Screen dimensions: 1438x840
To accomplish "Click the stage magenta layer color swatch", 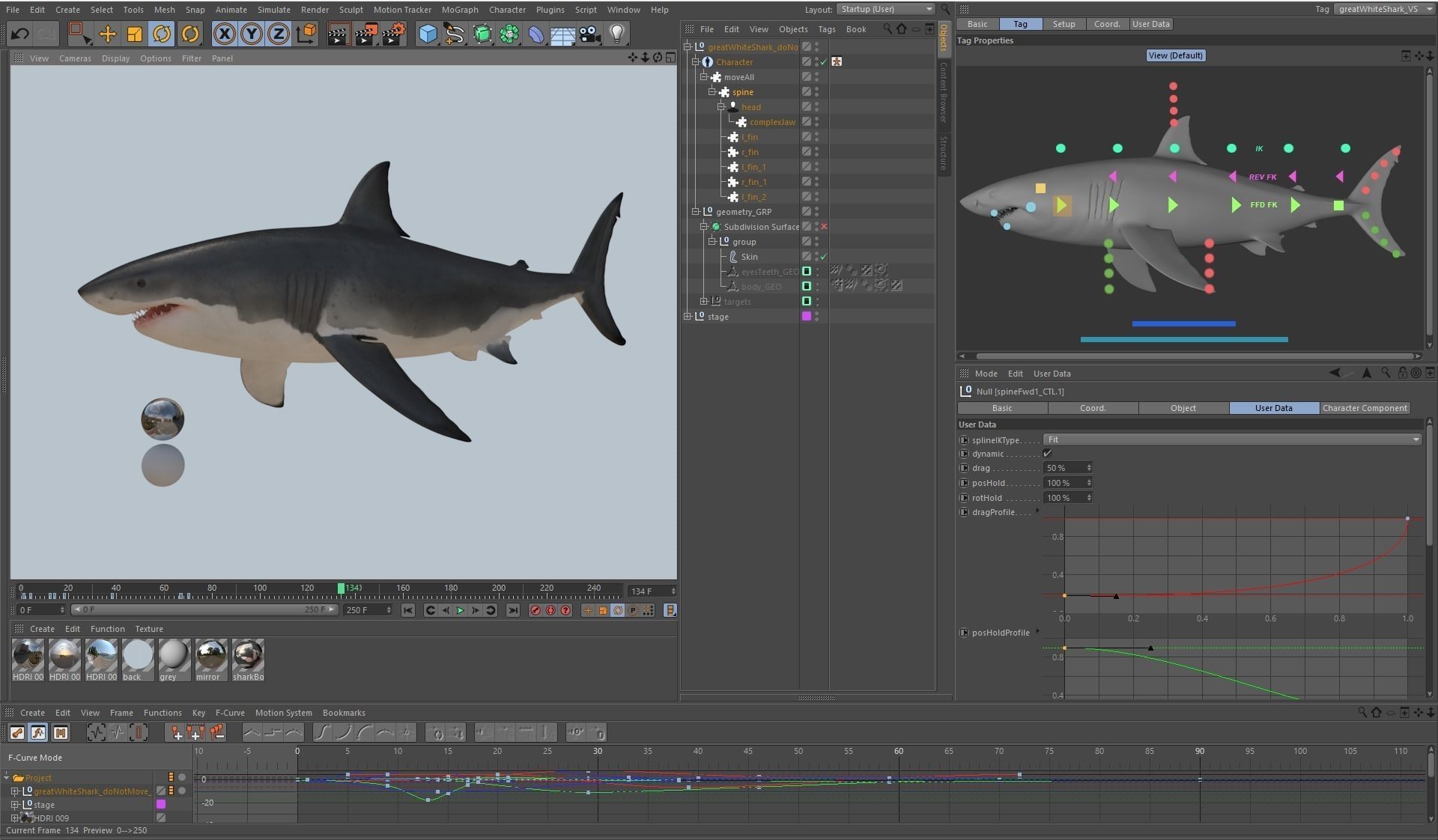I will [807, 317].
